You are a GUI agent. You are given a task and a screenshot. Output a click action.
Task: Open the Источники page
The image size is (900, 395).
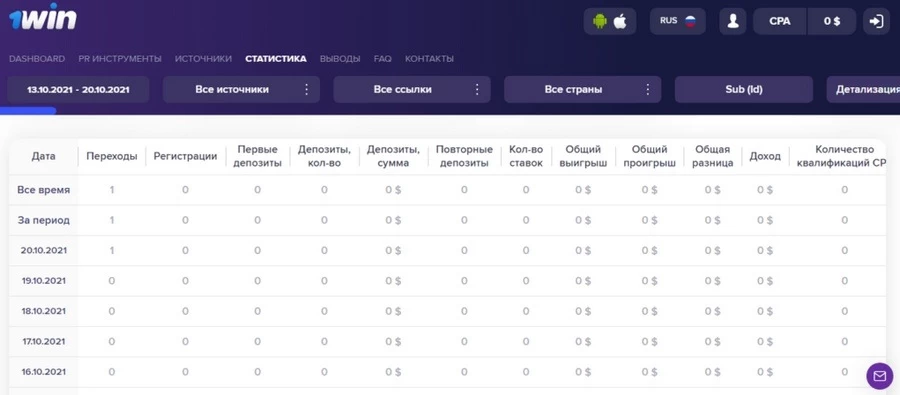[x=203, y=59]
